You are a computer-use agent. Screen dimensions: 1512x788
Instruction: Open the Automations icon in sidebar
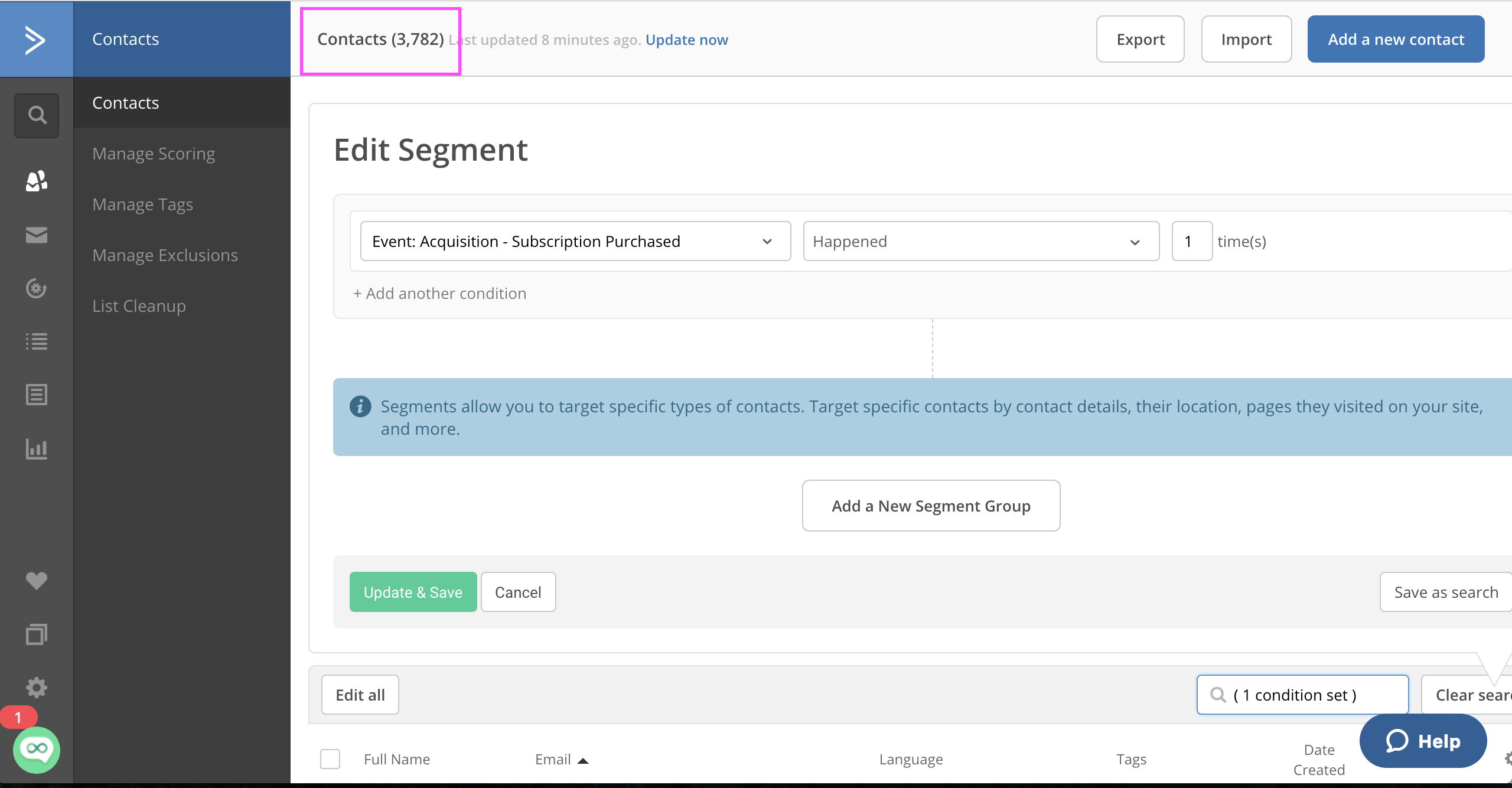click(x=37, y=288)
